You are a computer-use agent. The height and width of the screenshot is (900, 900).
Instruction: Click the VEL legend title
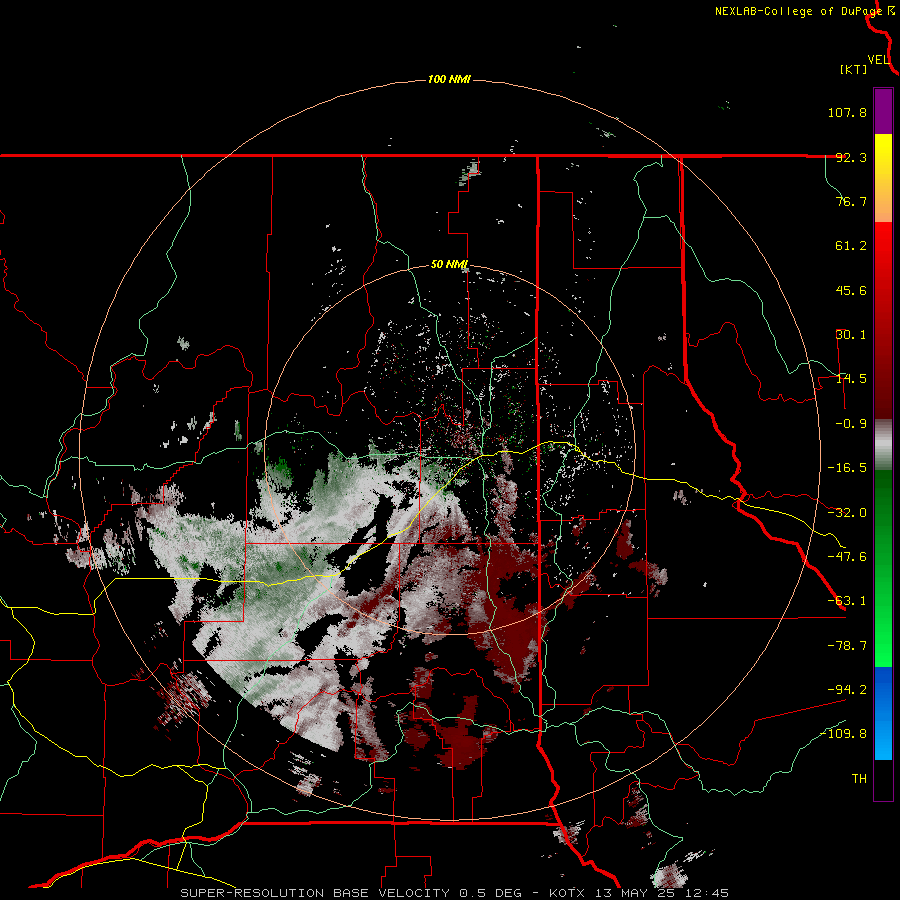[879, 60]
